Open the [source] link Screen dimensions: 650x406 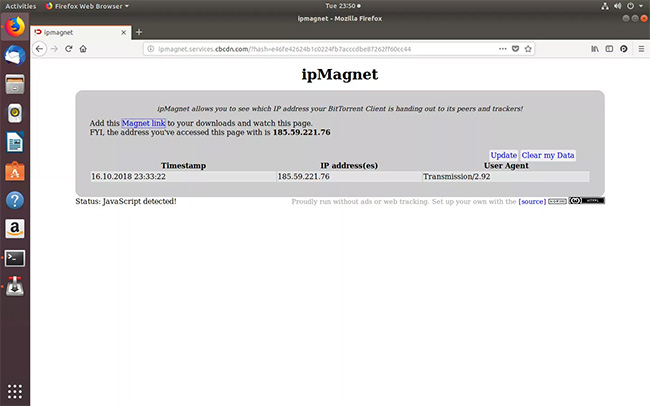click(532, 202)
